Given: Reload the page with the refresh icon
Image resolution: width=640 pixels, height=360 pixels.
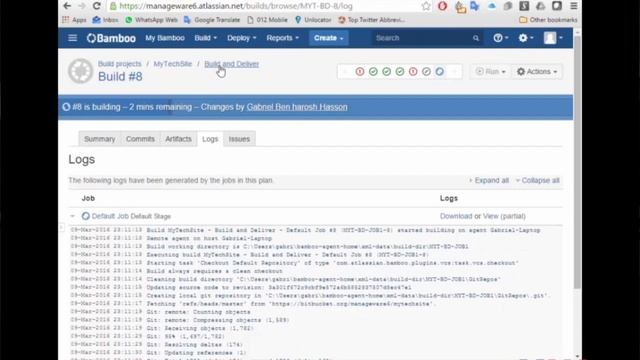Looking at the screenshot, I should [96, 6].
